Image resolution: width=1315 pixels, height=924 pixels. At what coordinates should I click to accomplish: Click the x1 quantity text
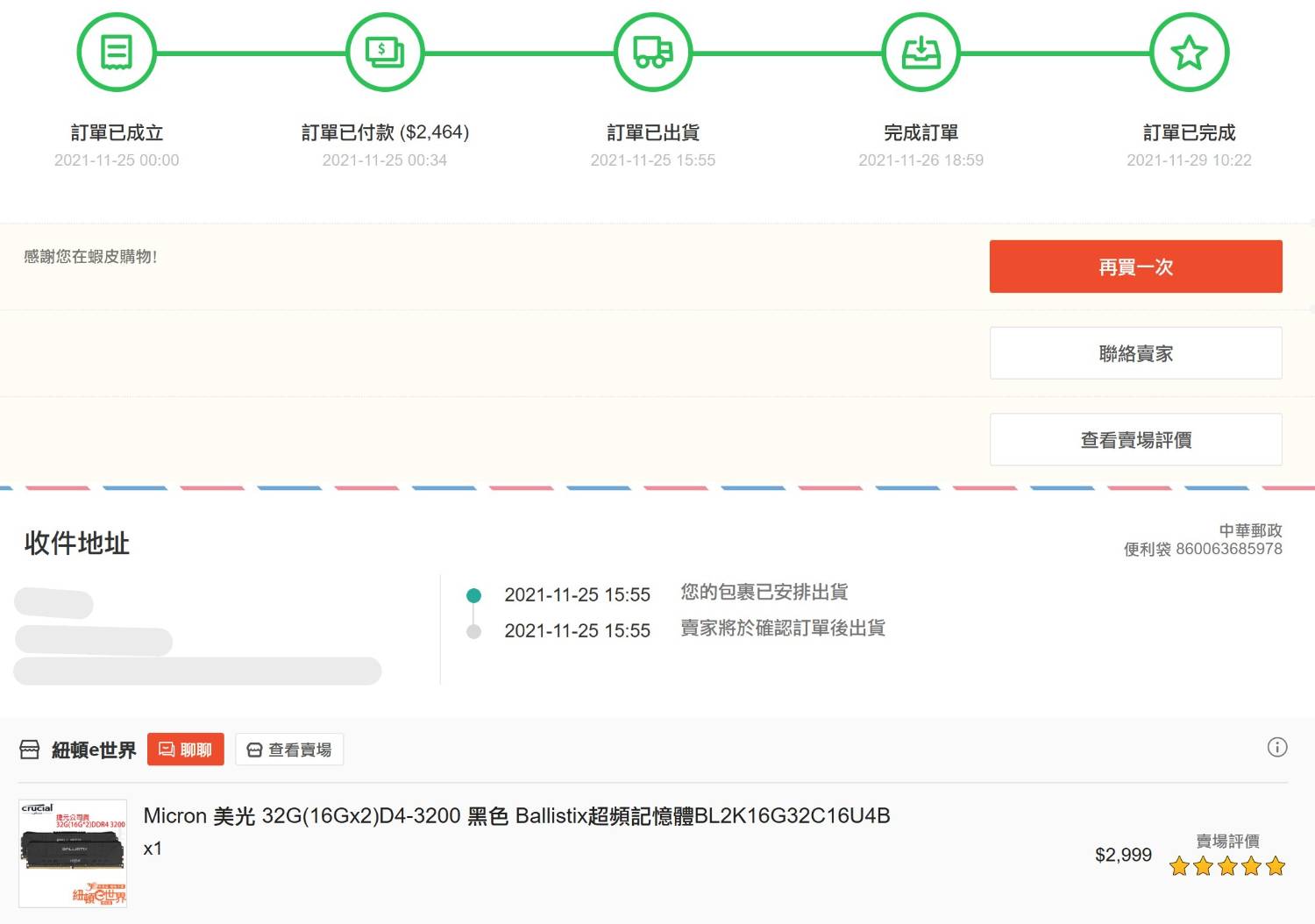click(153, 849)
